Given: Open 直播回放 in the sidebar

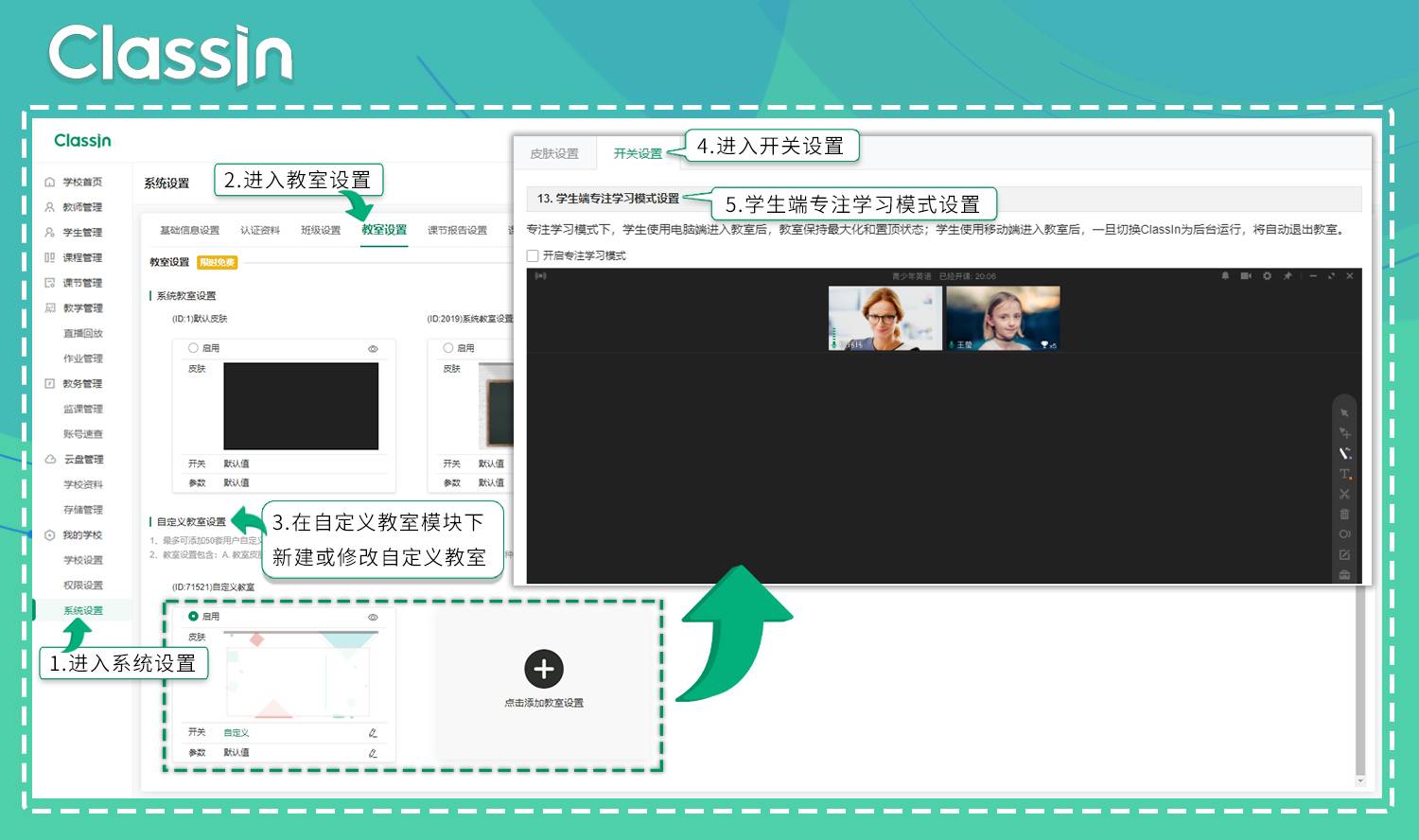Looking at the screenshot, I should [82, 333].
